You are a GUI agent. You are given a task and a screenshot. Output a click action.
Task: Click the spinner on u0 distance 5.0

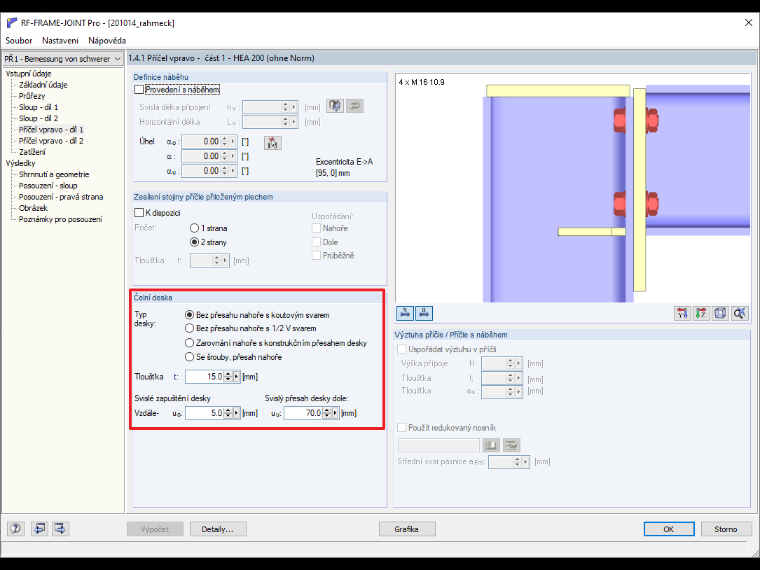click(x=228, y=413)
